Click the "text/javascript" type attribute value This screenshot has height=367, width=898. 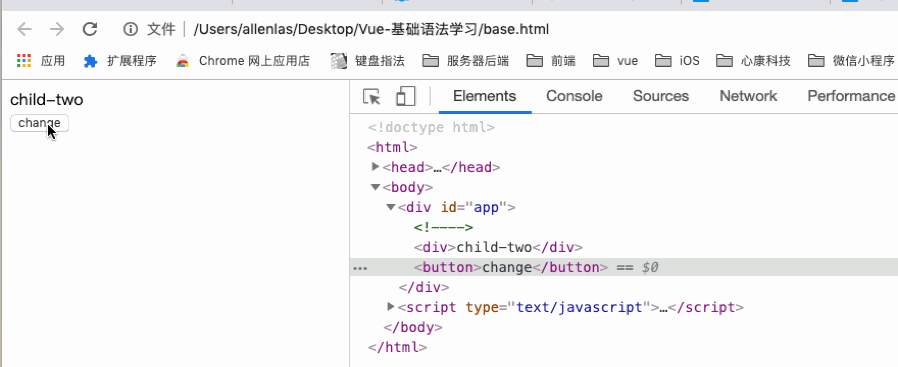pos(580,307)
